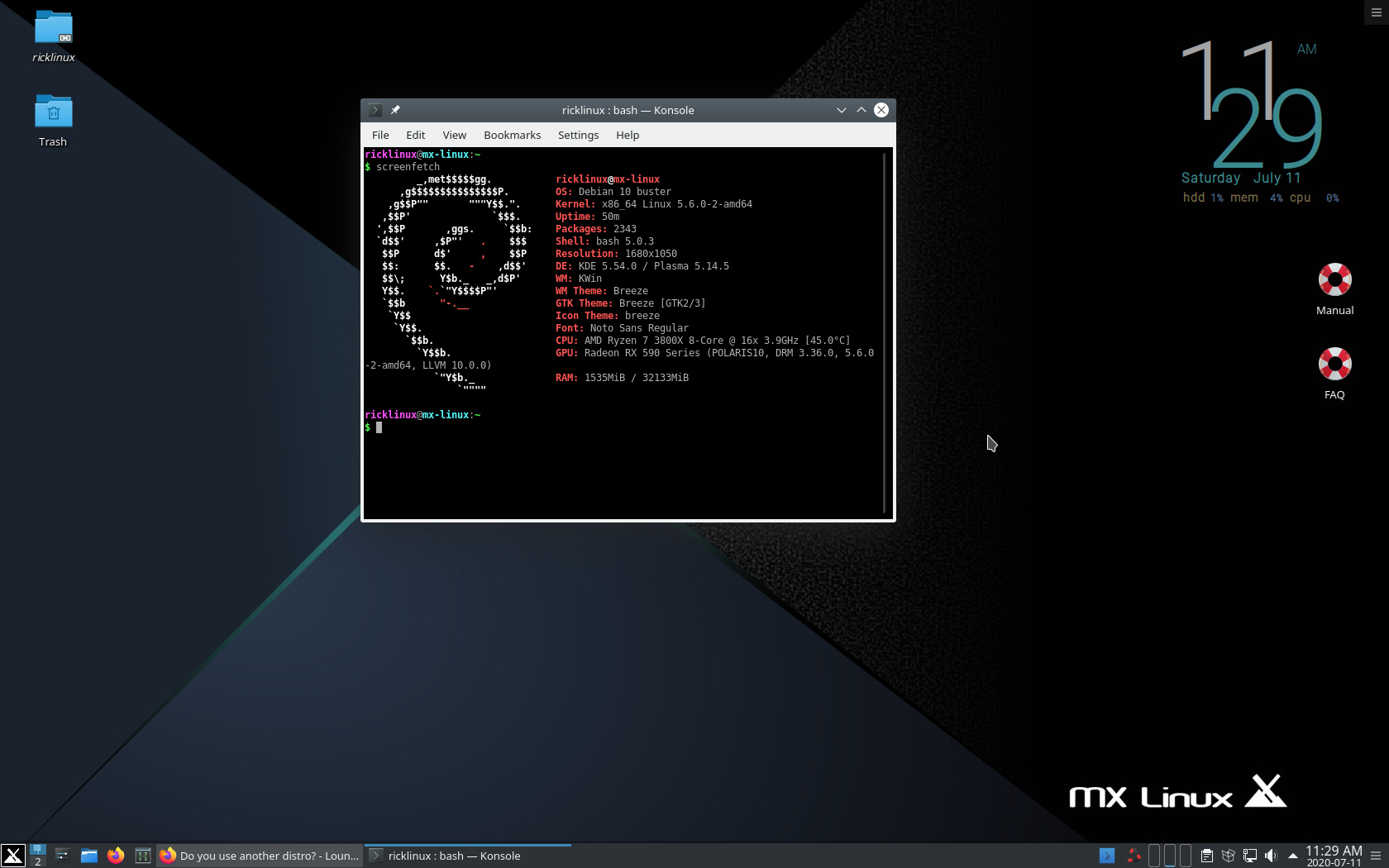Image resolution: width=1389 pixels, height=868 pixels.
Task: Click the 'GTK Theme: Breeze [GTK2/3]' line
Action: (631, 303)
